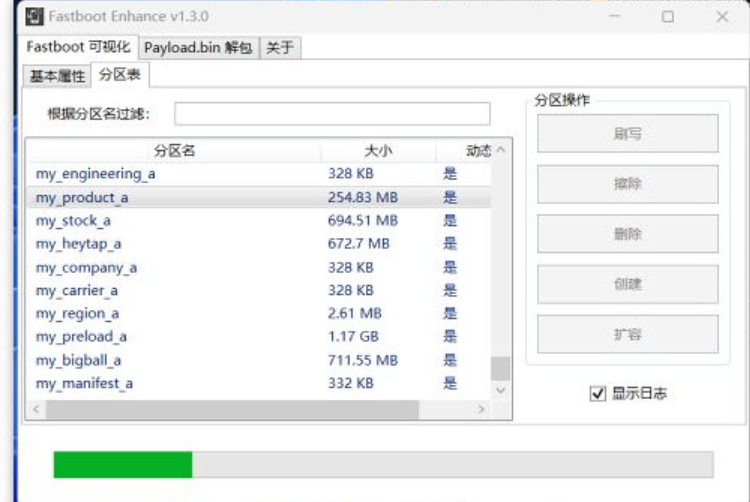Select my_heytap_a partition row
This screenshot has height=502, width=750.
coord(259,244)
